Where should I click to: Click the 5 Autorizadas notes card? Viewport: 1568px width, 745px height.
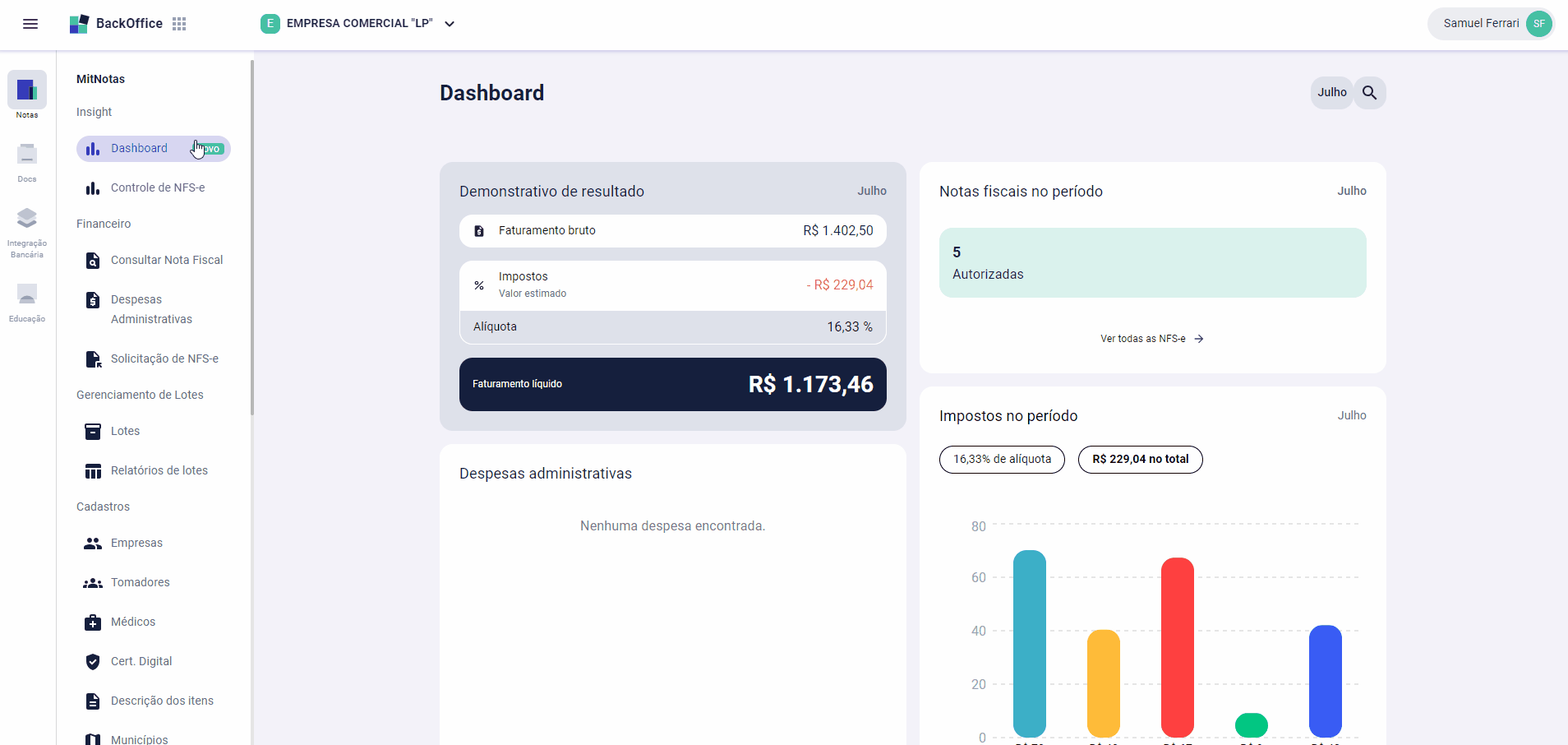pos(1152,263)
